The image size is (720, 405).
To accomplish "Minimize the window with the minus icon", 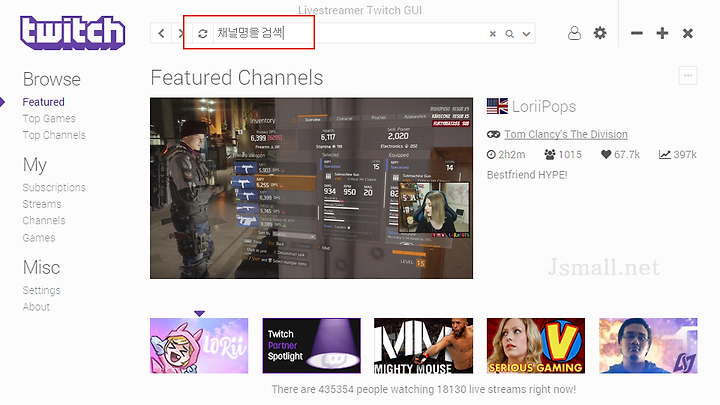I will (x=636, y=33).
